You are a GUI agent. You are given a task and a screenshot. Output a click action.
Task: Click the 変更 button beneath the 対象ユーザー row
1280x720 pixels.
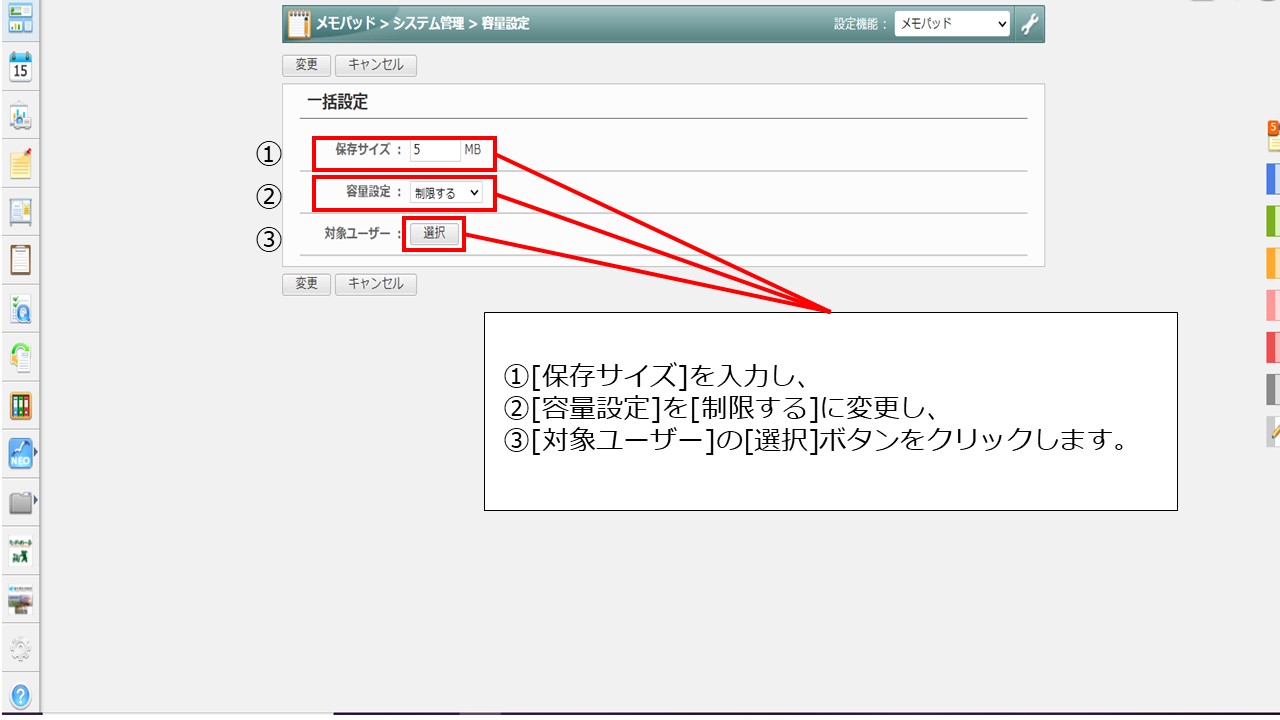pos(306,284)
